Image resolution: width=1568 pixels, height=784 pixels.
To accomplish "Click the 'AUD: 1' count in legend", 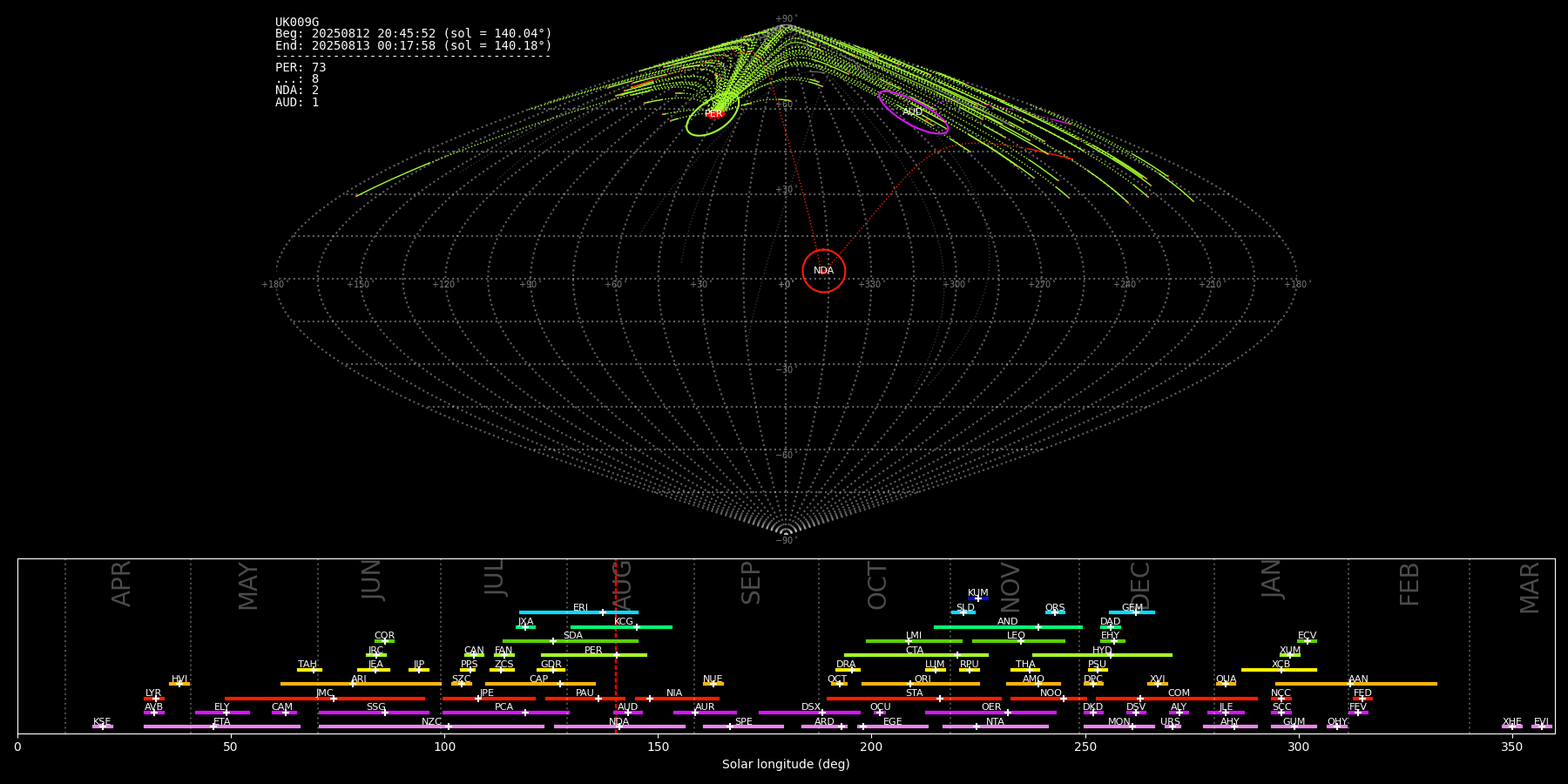I will pyautogui.click(x=297, y=103).
